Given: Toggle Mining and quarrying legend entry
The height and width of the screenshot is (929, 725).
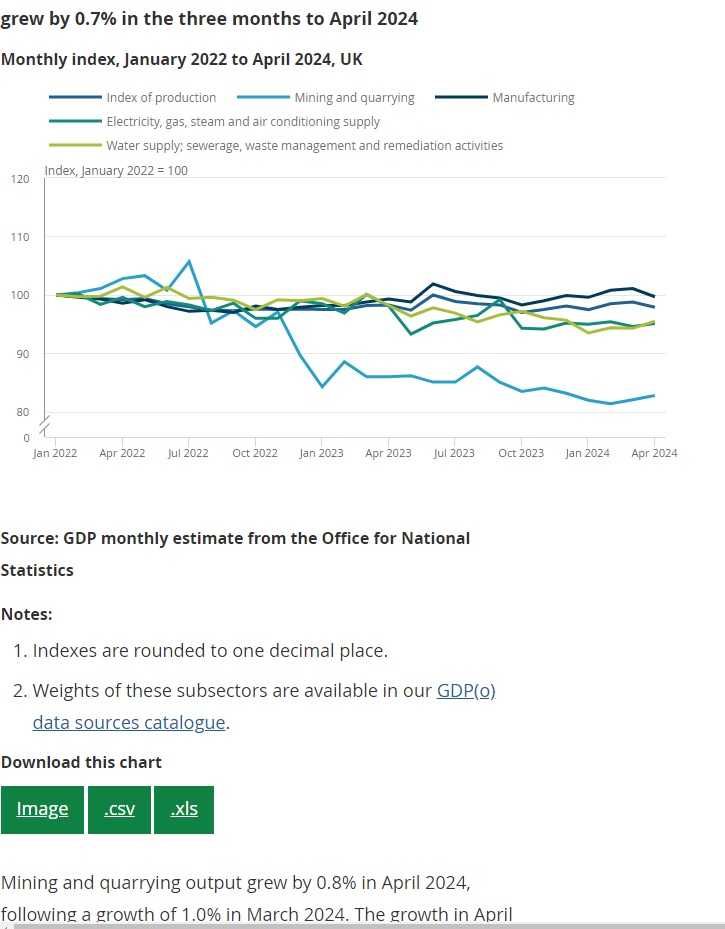Looking at the screenshot, I should (x=354, y=98).
